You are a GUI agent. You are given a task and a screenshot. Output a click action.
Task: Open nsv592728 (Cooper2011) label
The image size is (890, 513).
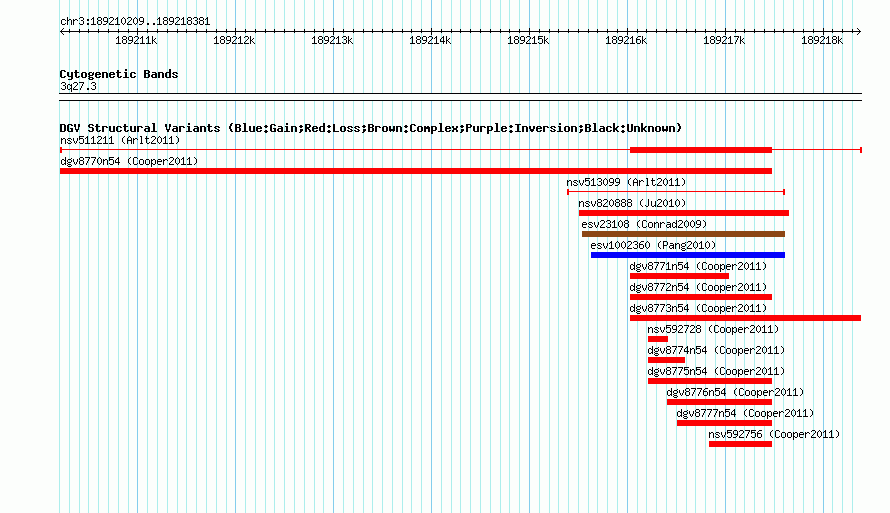click(x=713, y=329)
